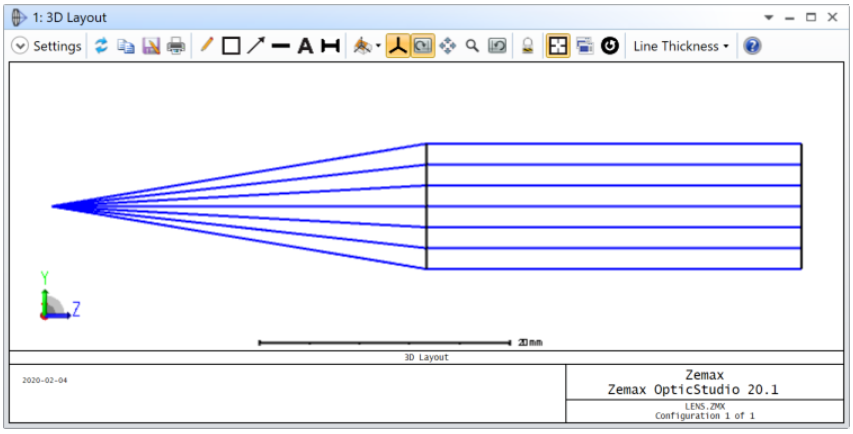853x434 pixels.
Task: Select the rectangle drawing tool
Action: click(x=231, y=46)
